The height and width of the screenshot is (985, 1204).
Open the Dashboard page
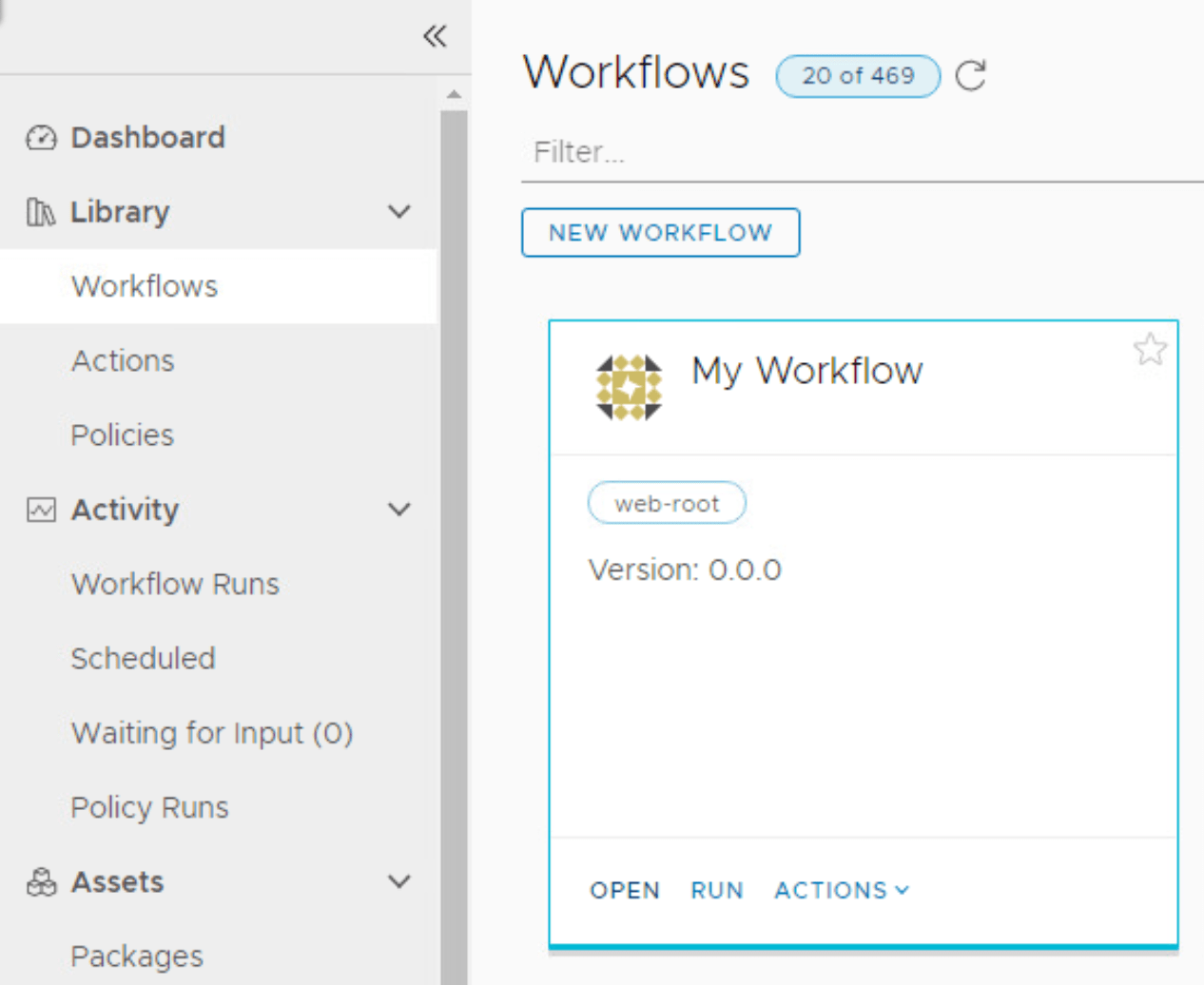point(147,138)
